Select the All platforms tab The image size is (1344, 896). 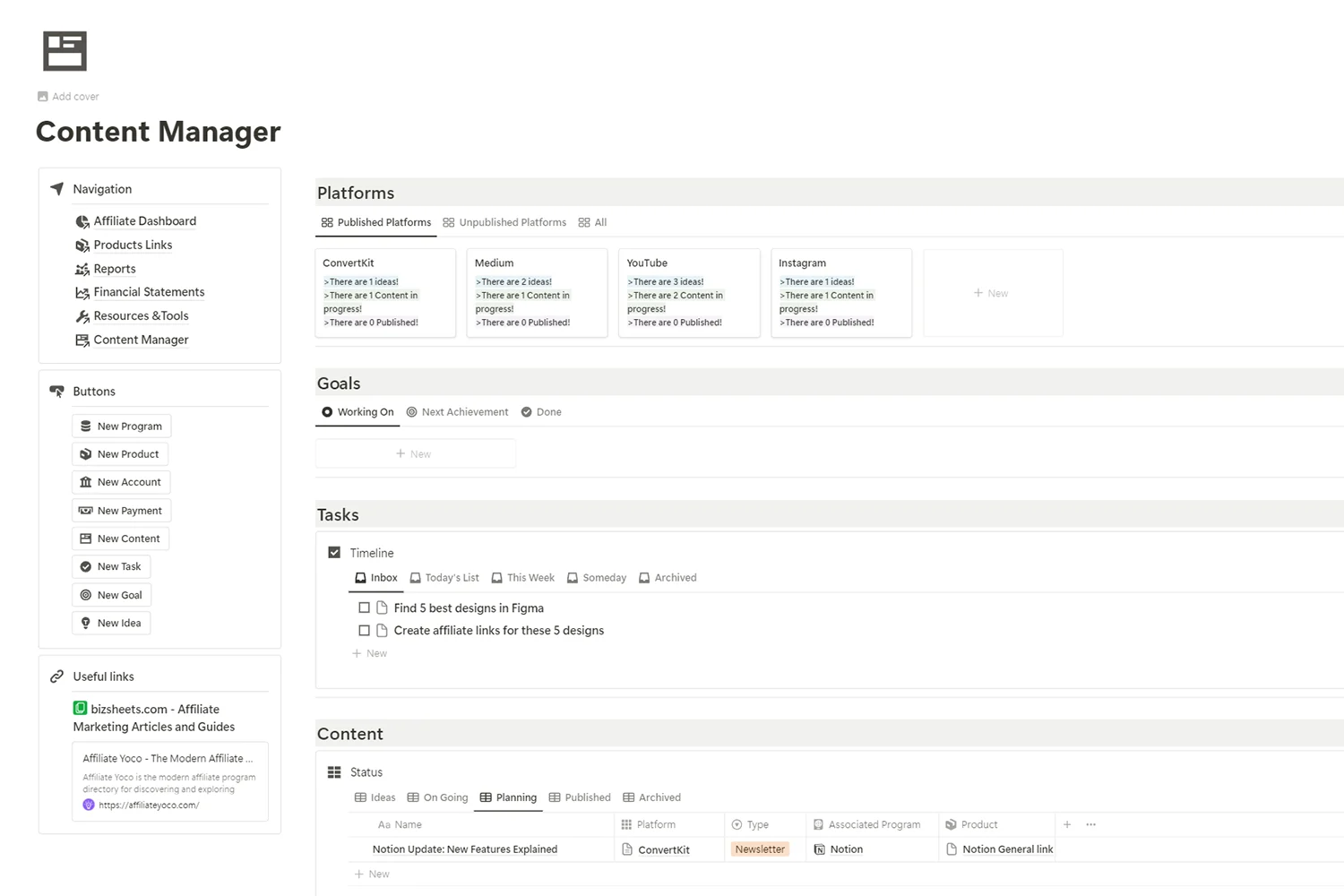click(592, 222)
